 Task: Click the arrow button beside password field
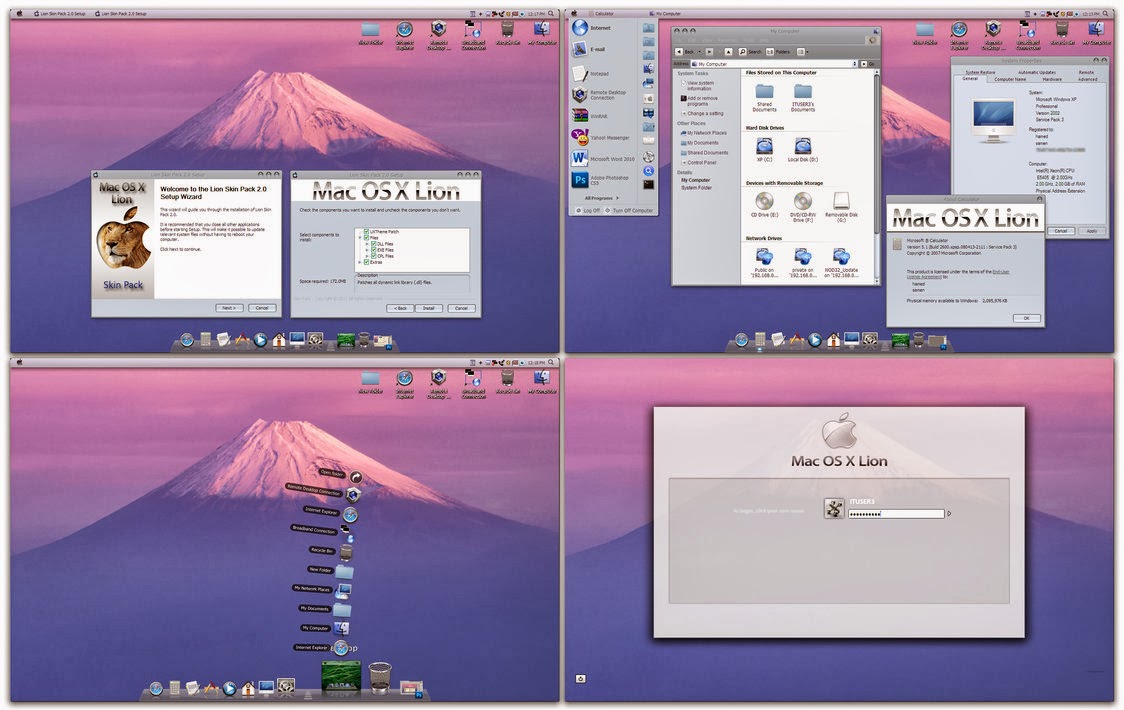(x=949, y=513)
